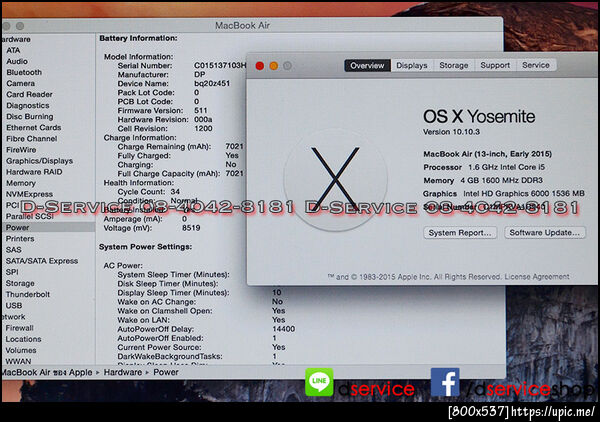Click the Voltage value 8519
The width and height of the screenshot is (600, 422).
click(191, 228)
